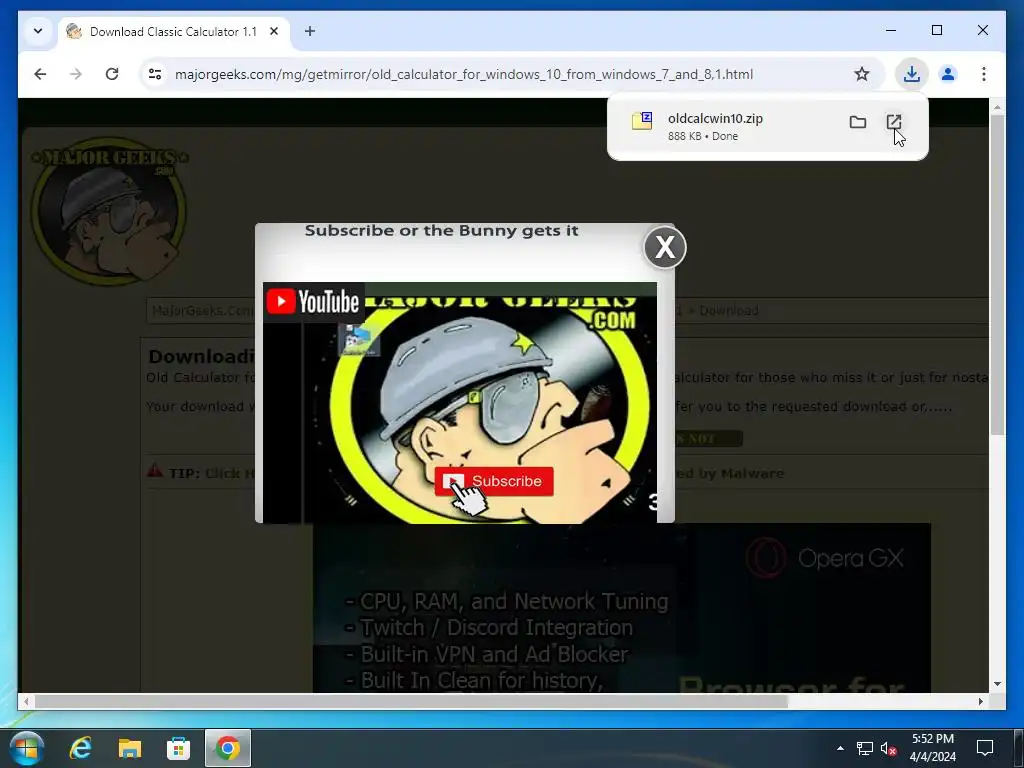
Task: Click the Opera GX advertisement logo
Action: click(825, 558)
